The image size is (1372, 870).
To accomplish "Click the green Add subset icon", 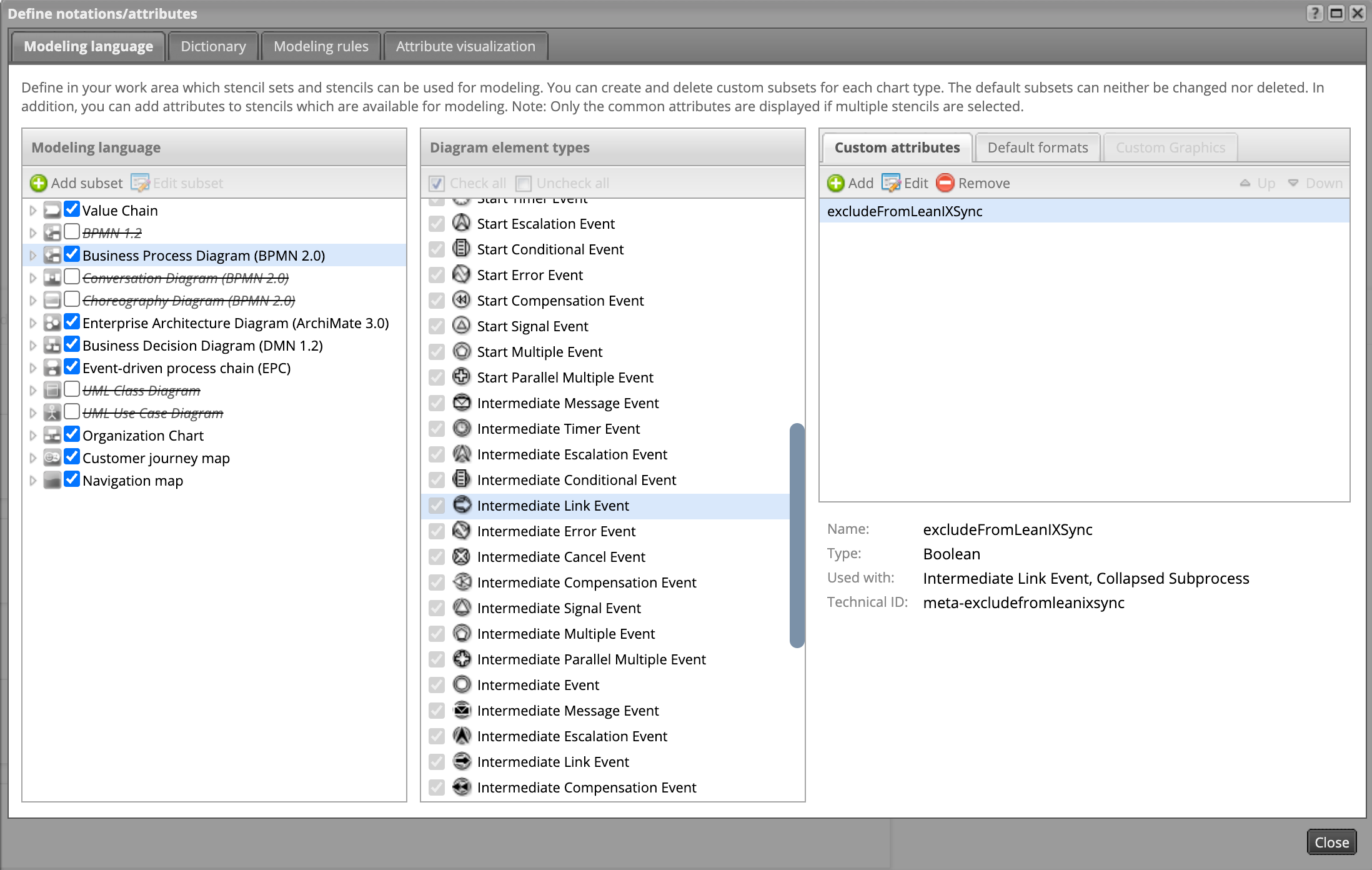I will click(39, 183).
